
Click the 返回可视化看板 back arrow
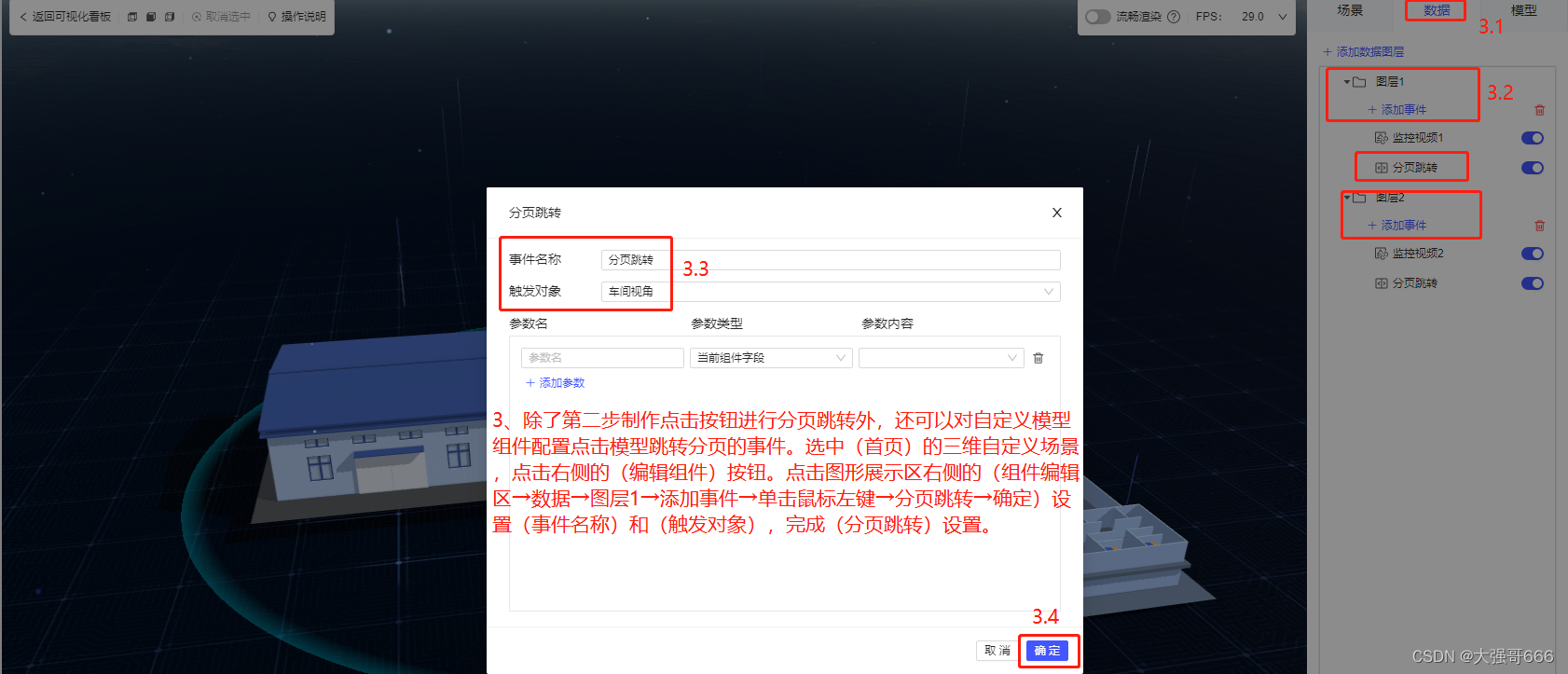click(x=23, y=17)
